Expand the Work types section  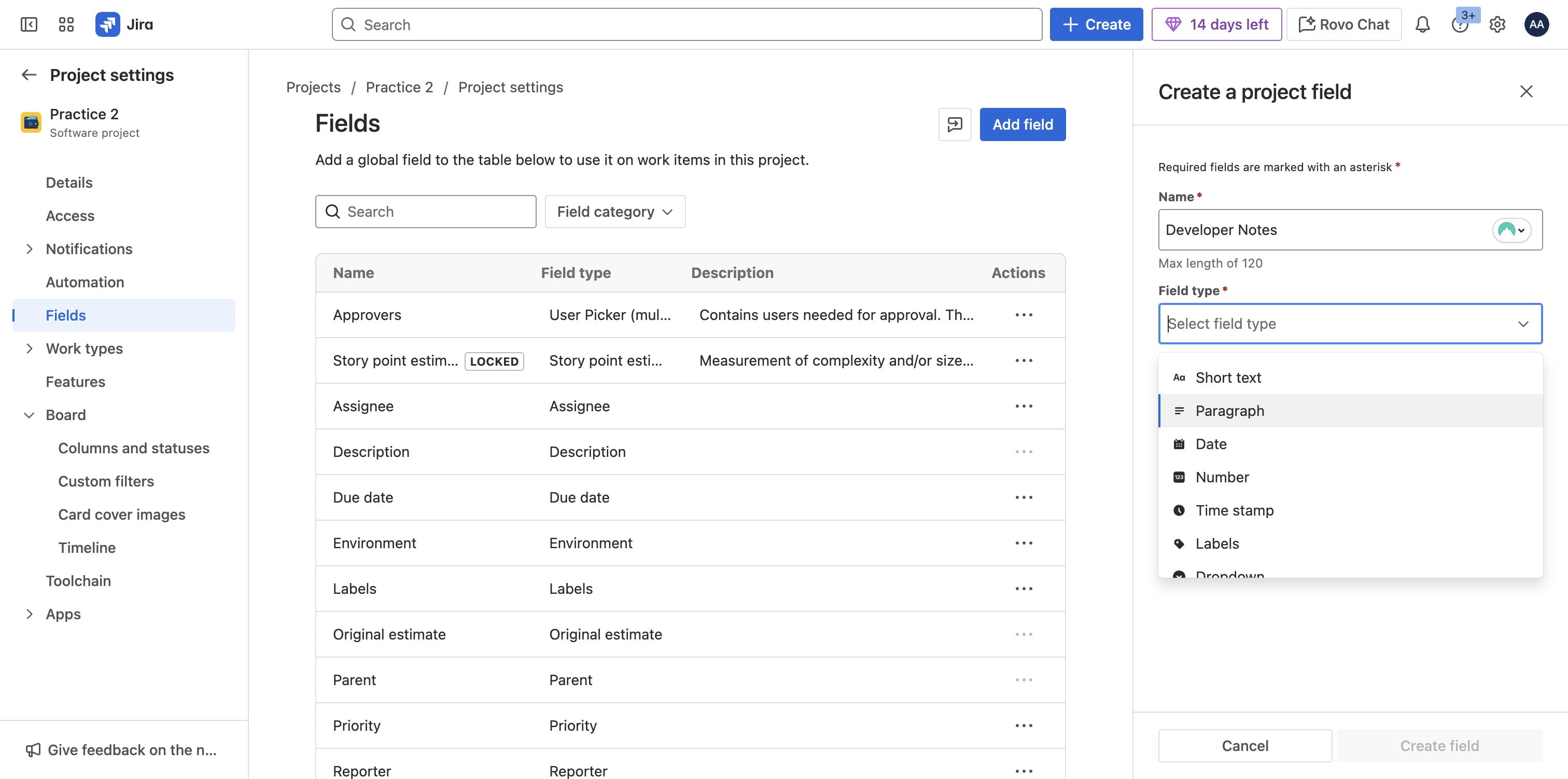click(x=29, y=349)
